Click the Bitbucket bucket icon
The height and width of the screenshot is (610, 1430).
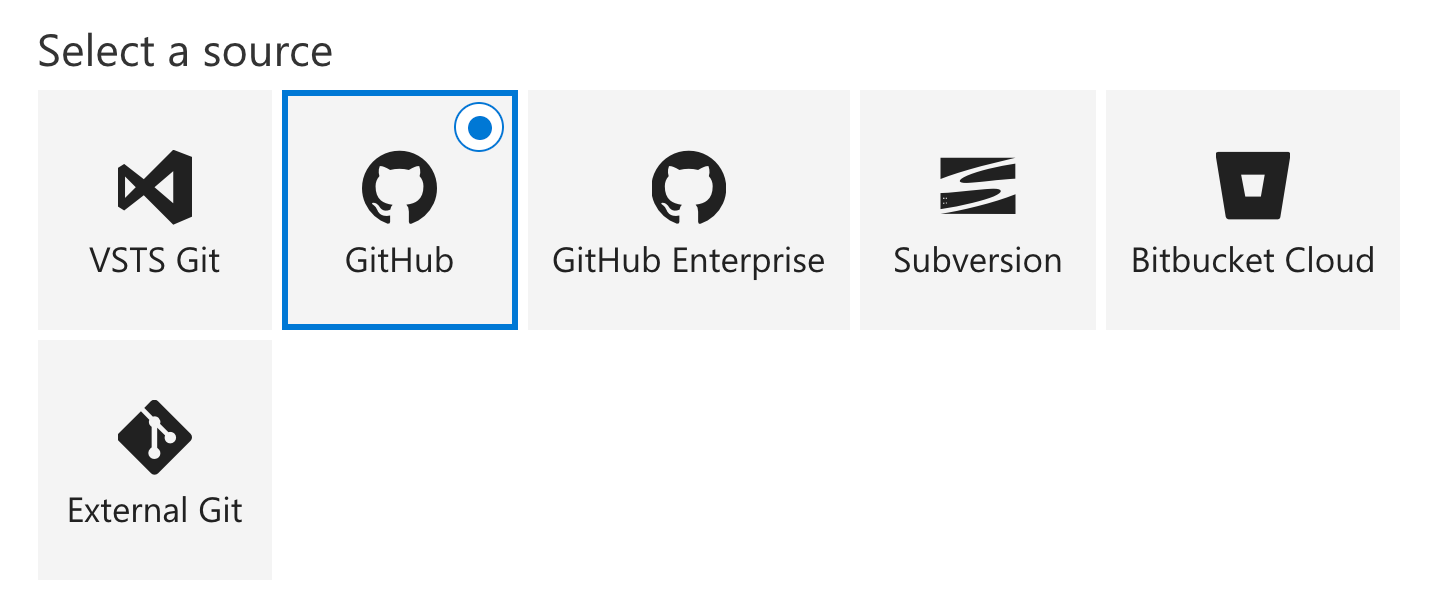[1252, 186]
